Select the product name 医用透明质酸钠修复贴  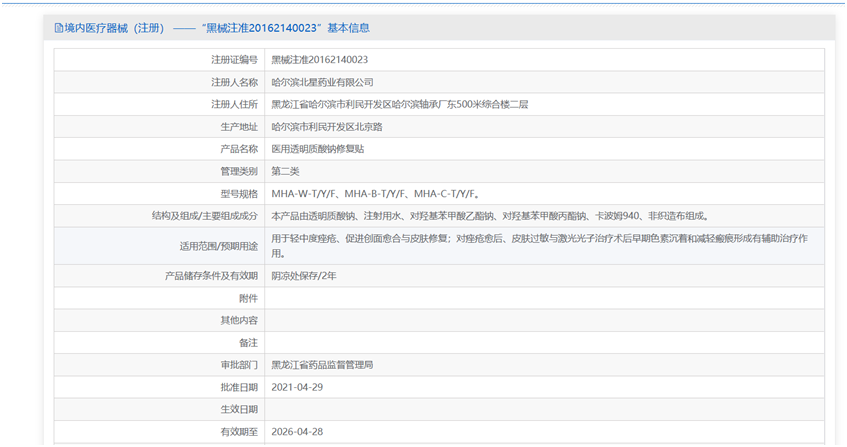(x=318, y=149)
